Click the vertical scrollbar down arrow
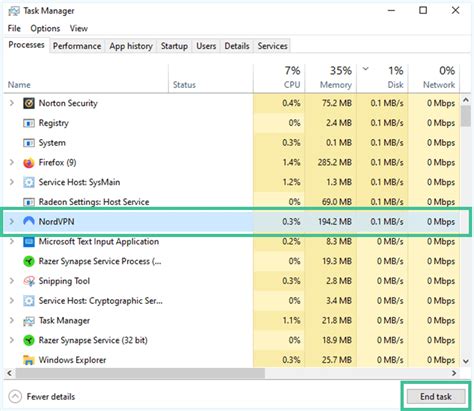 466,361
